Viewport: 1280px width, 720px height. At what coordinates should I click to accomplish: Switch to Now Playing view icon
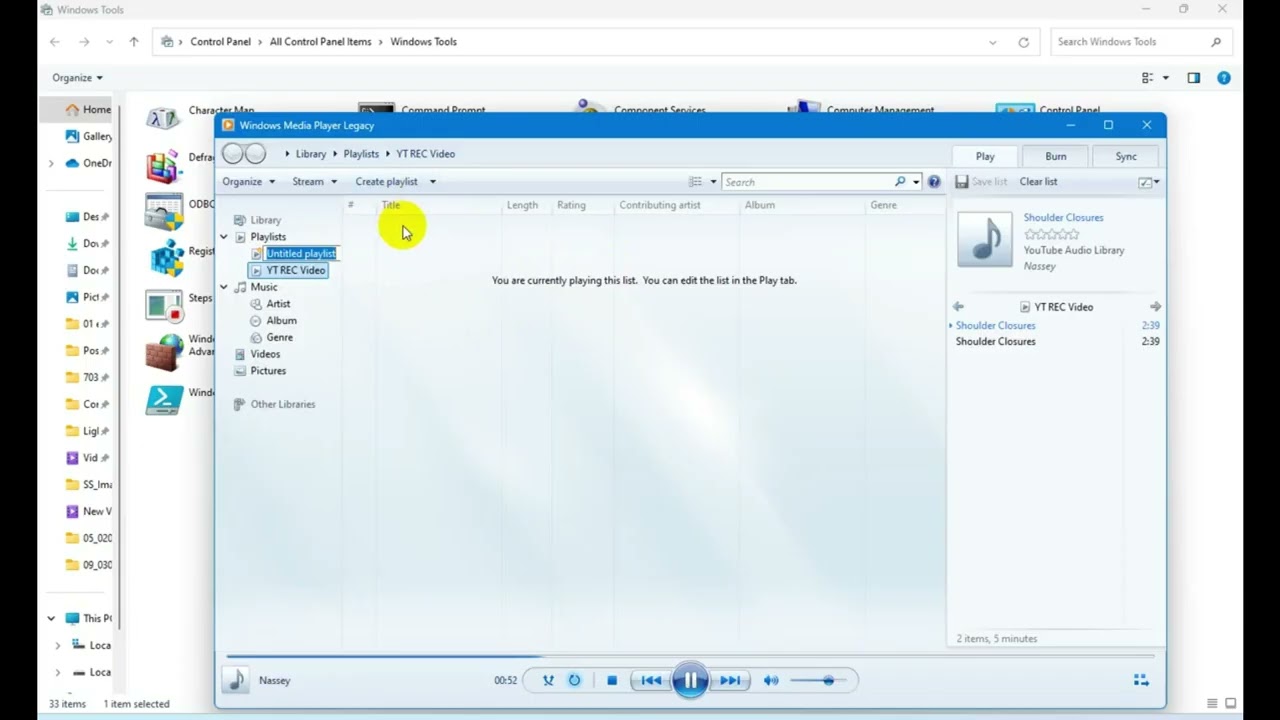(1141, 680)
